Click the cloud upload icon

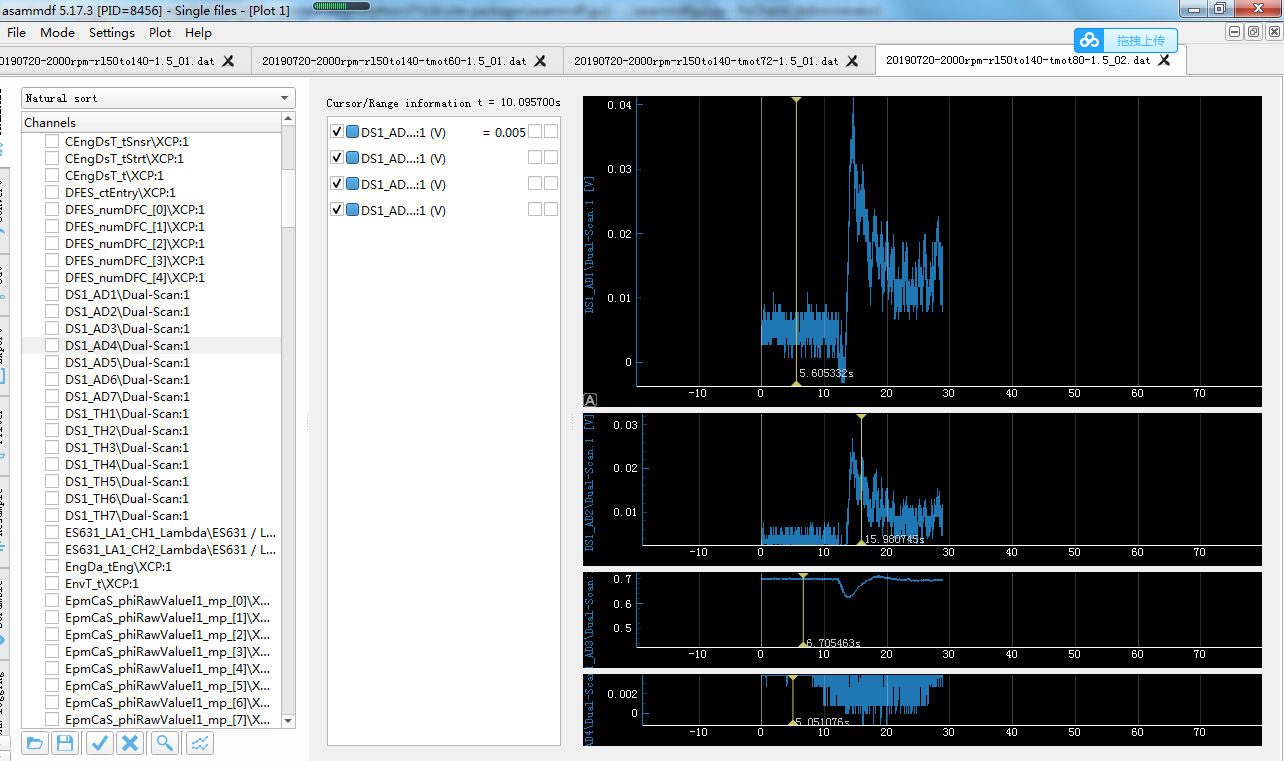point(1090,41)
